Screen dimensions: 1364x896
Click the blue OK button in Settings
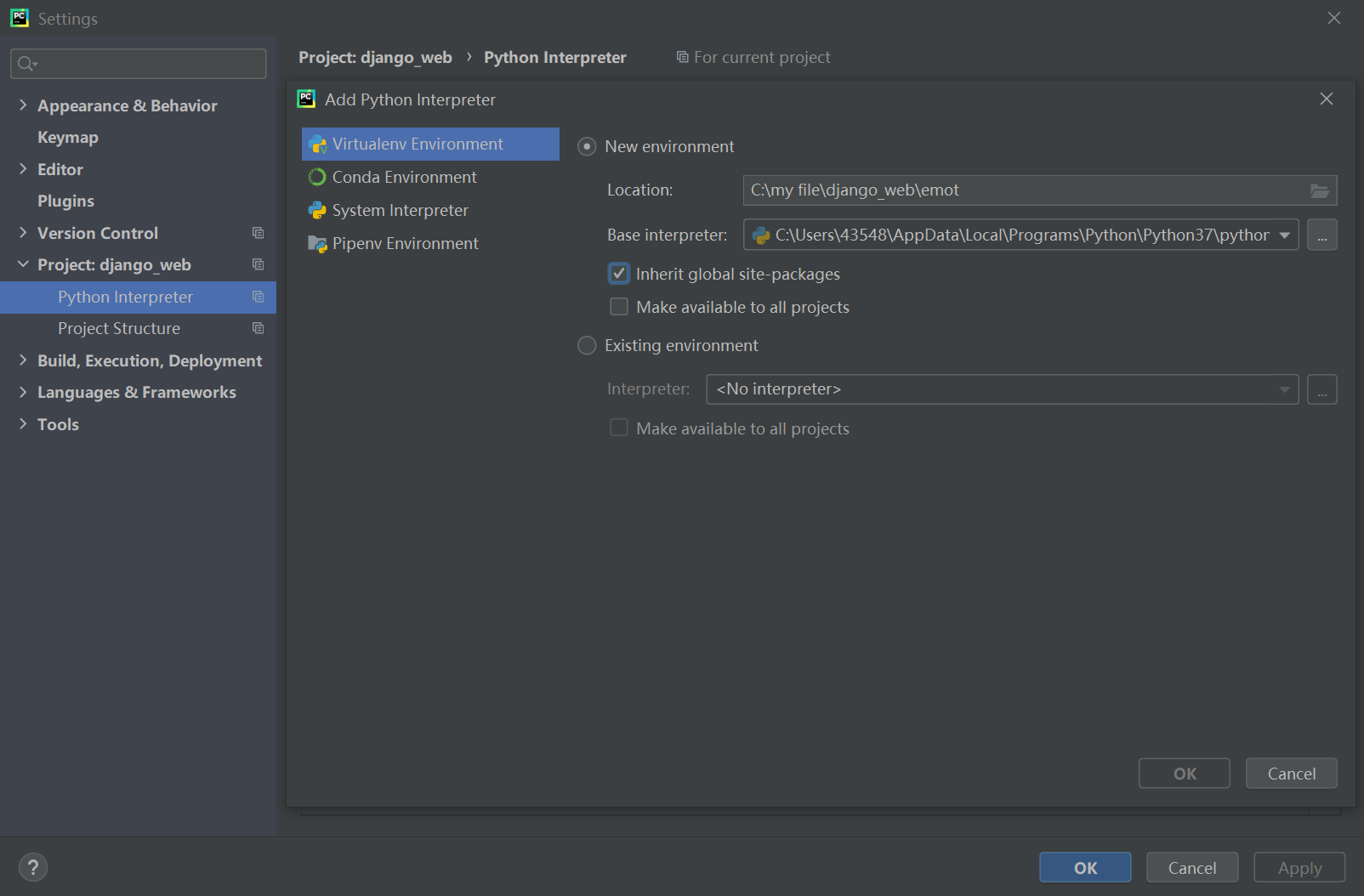click(x=1085, y=868)
